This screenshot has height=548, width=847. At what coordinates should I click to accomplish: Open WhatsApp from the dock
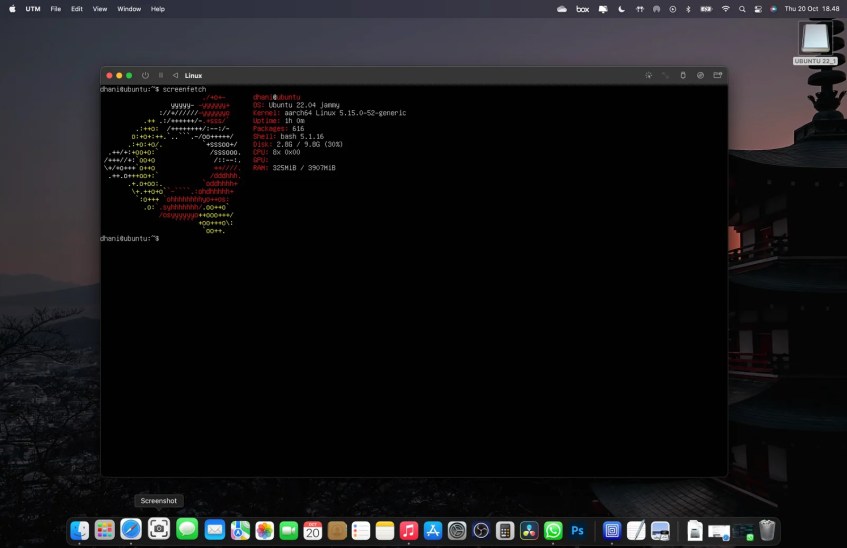pos(553,530)
